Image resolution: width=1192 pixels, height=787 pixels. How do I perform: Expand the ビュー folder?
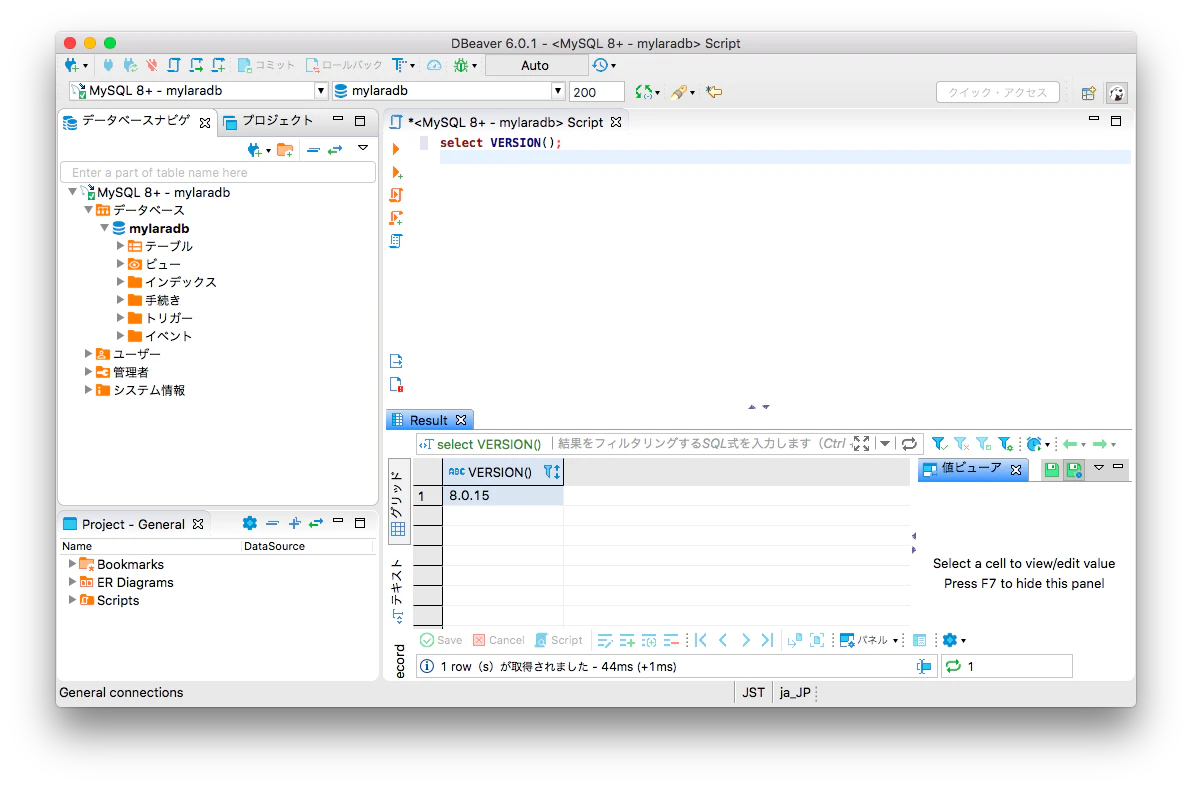tap(120, 263)
